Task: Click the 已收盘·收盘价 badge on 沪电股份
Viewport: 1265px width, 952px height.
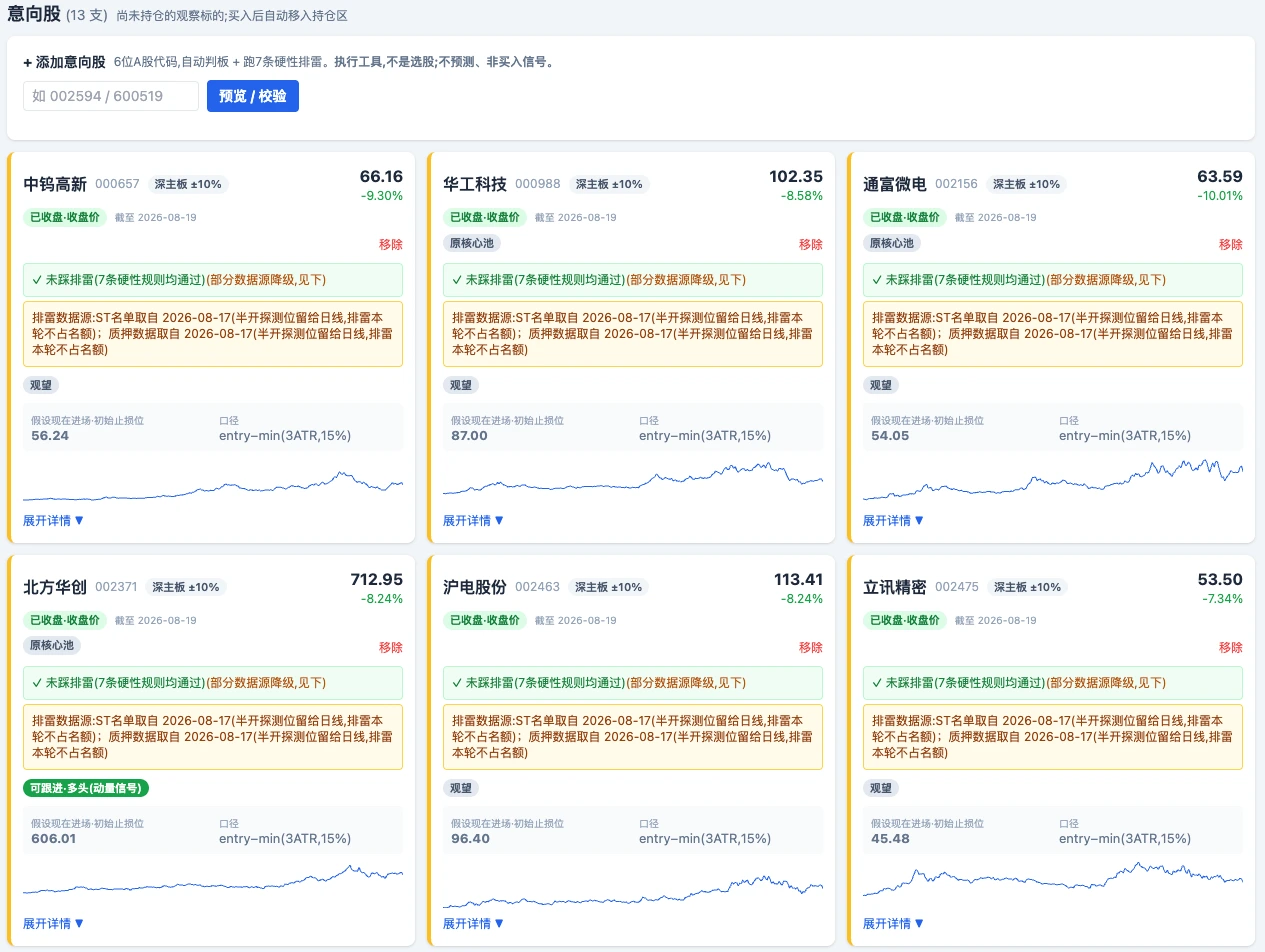Action: 484,620
